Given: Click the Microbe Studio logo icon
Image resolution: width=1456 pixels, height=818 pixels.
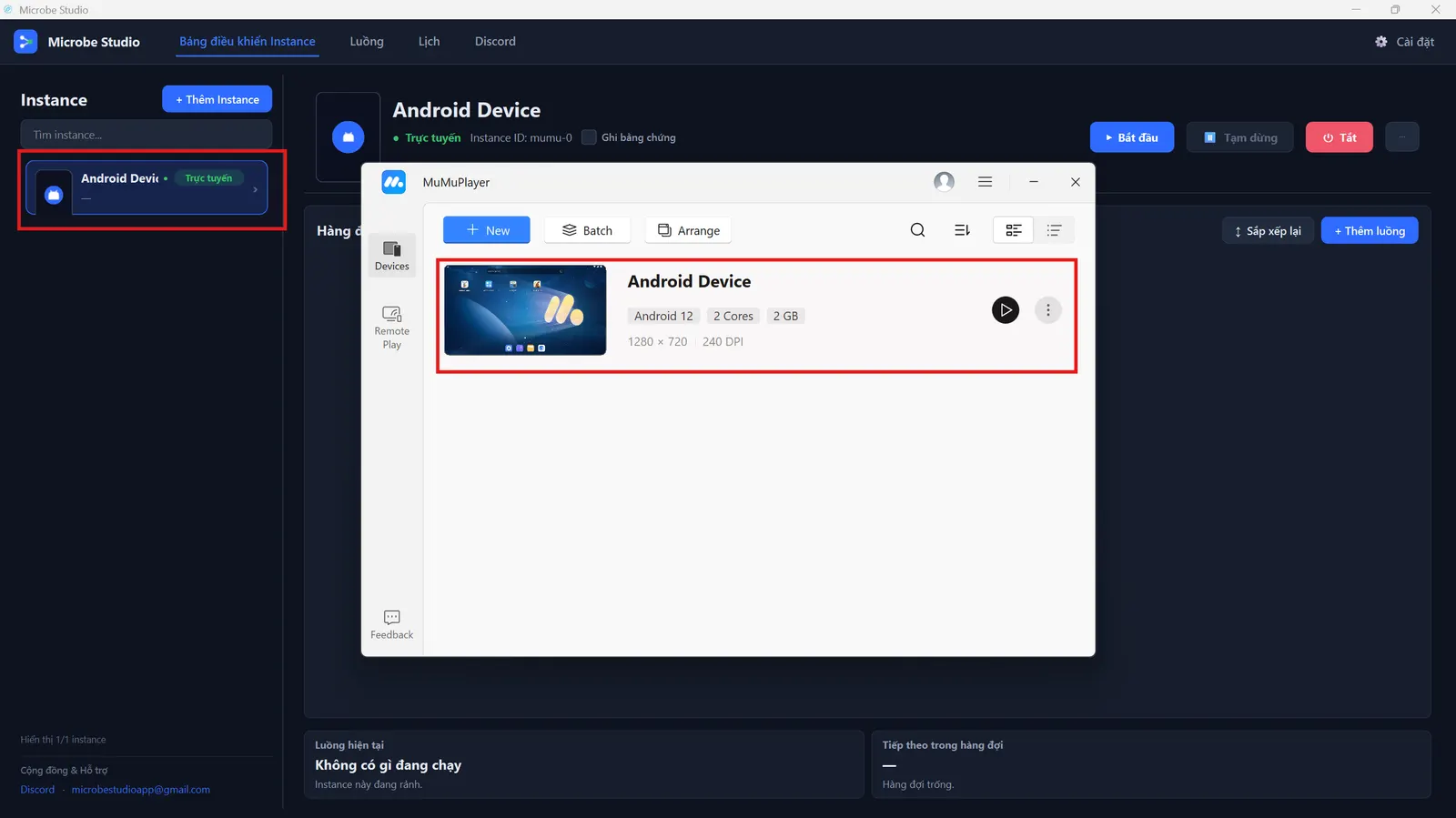Looking at the screenshot, I should tap(25, 42).
